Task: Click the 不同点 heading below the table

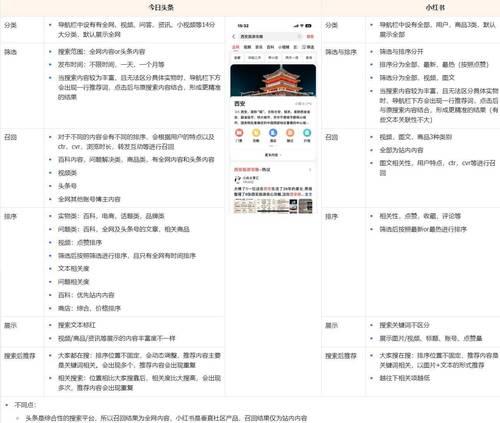Action: (26, 405)
